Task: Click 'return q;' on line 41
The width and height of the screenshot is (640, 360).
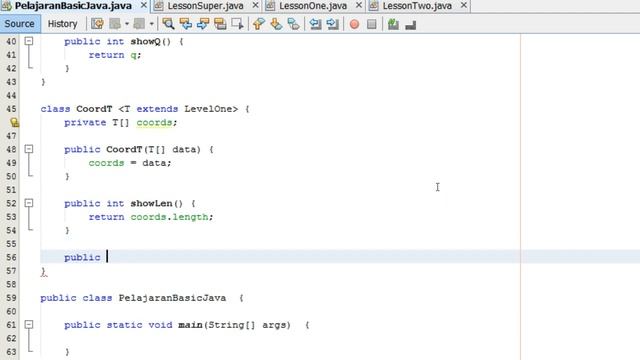Action: click(x=115, y=55)
